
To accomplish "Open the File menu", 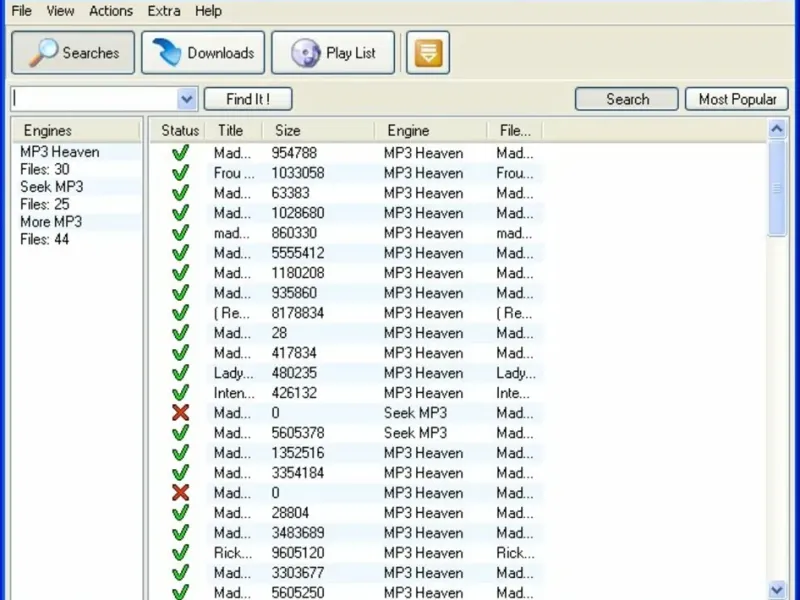I will pyautogui.click(x=21, y=11).
